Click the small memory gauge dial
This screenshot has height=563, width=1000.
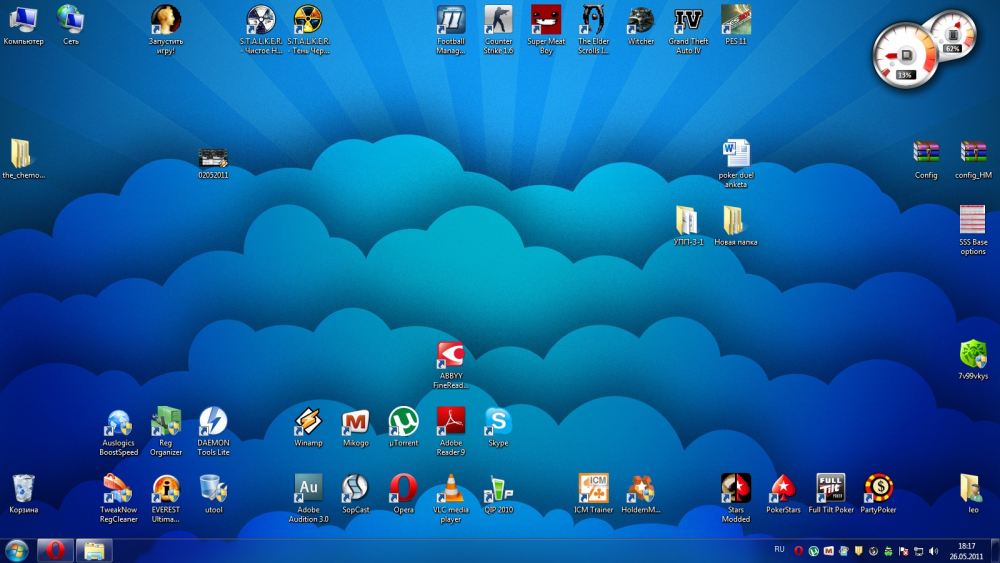[953, 33]
